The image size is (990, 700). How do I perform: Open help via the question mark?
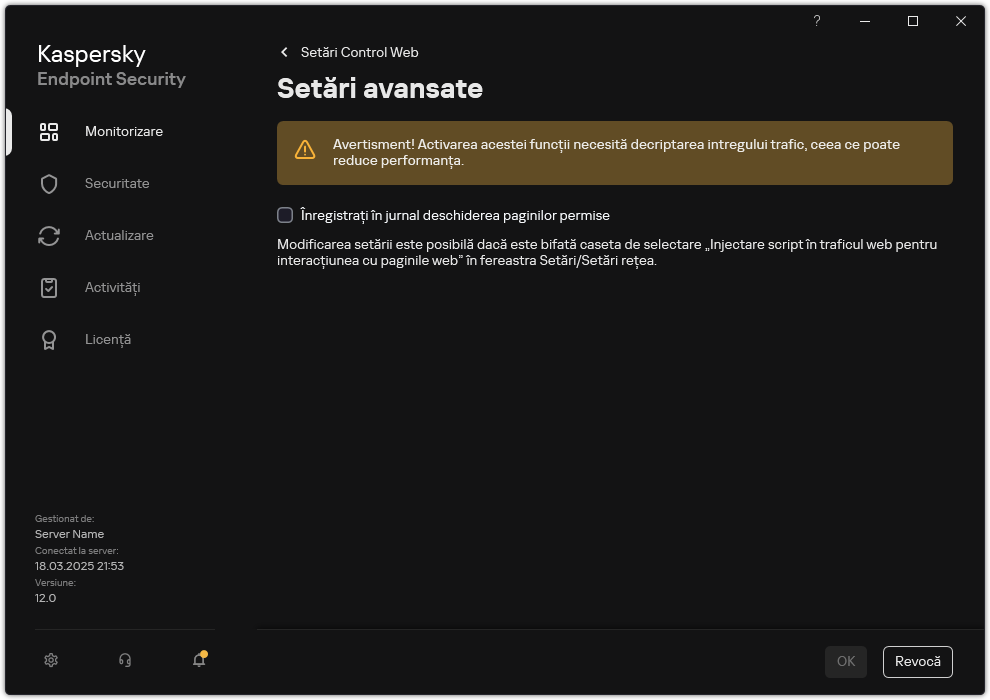tap(816, 20)
